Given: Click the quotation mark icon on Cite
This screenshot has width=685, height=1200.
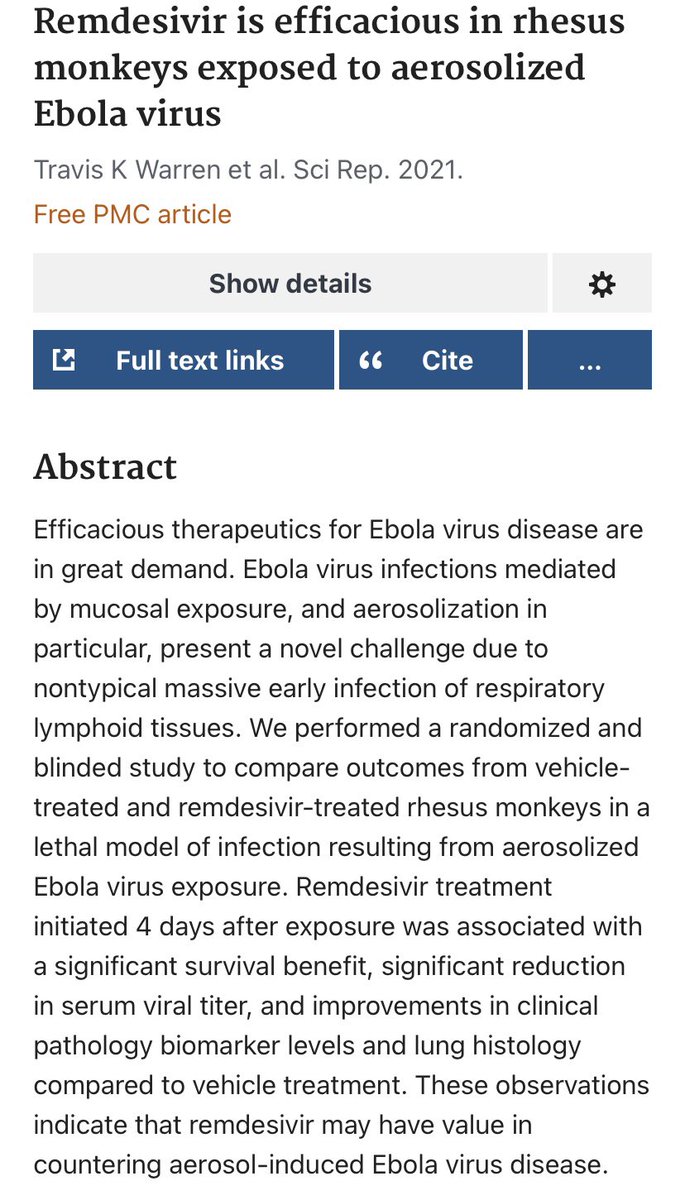Looking at the screenshot, I should 370,360.
